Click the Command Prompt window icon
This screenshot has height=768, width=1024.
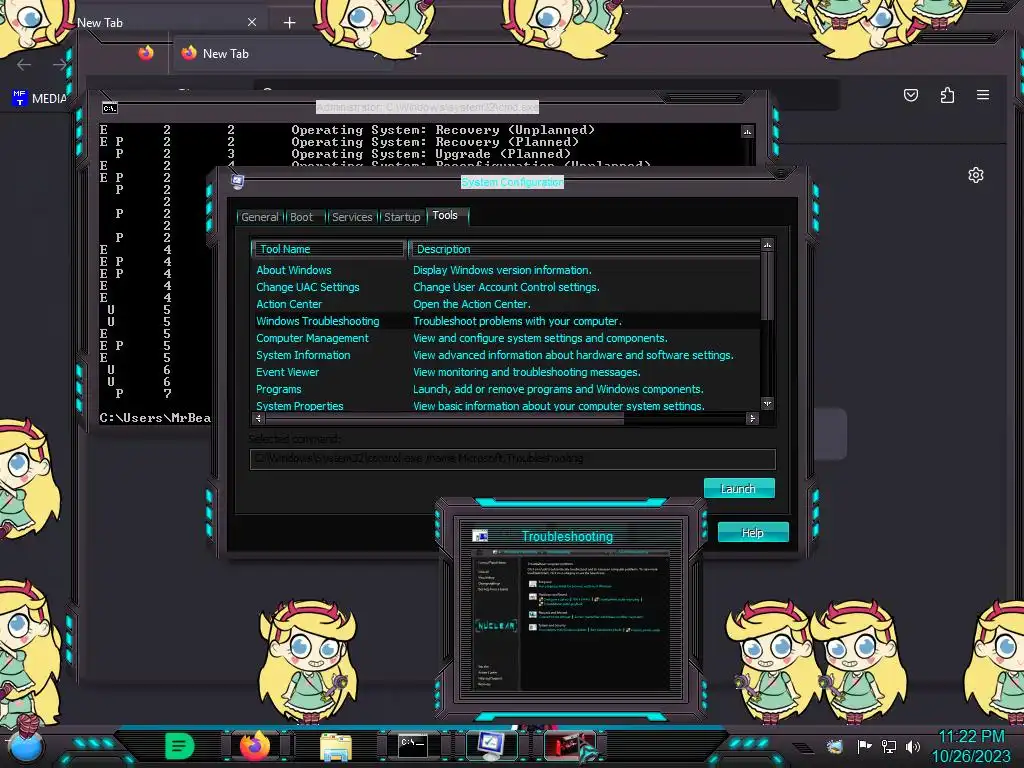tap(110, 108)
